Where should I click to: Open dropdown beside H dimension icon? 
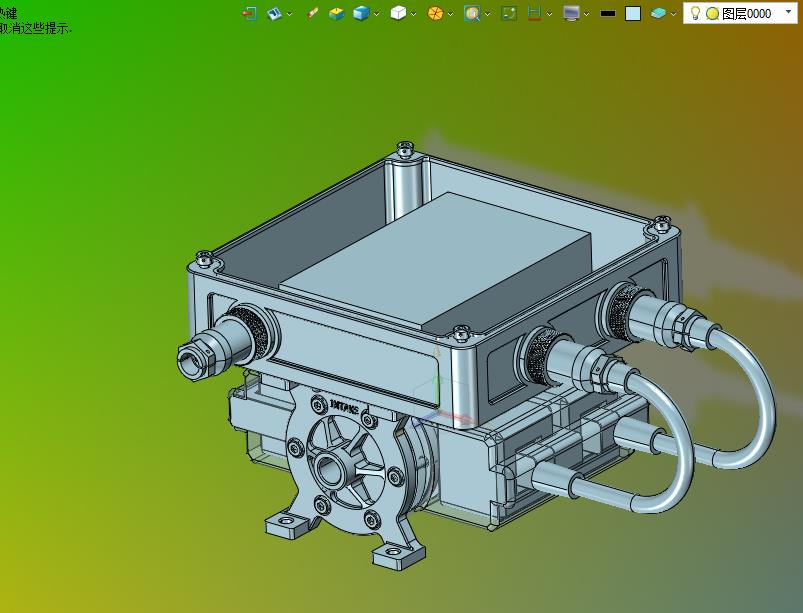point(549,14)
